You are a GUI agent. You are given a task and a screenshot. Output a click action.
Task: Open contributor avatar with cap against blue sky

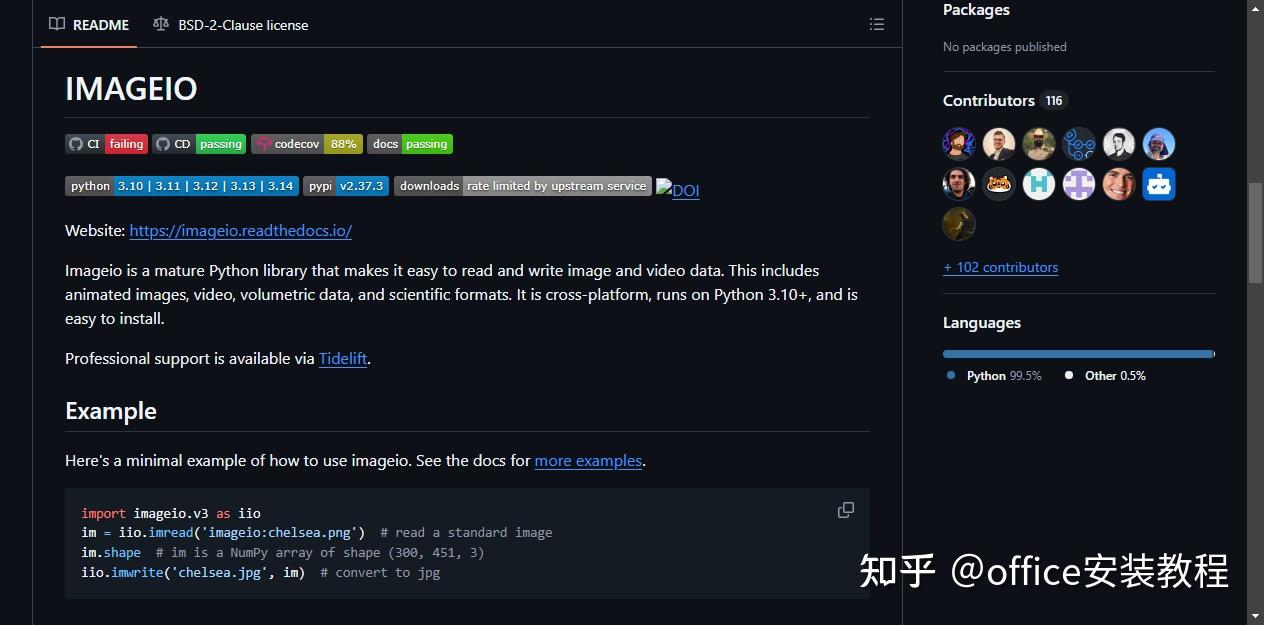pyautogui.click(x=1159, y=144)
